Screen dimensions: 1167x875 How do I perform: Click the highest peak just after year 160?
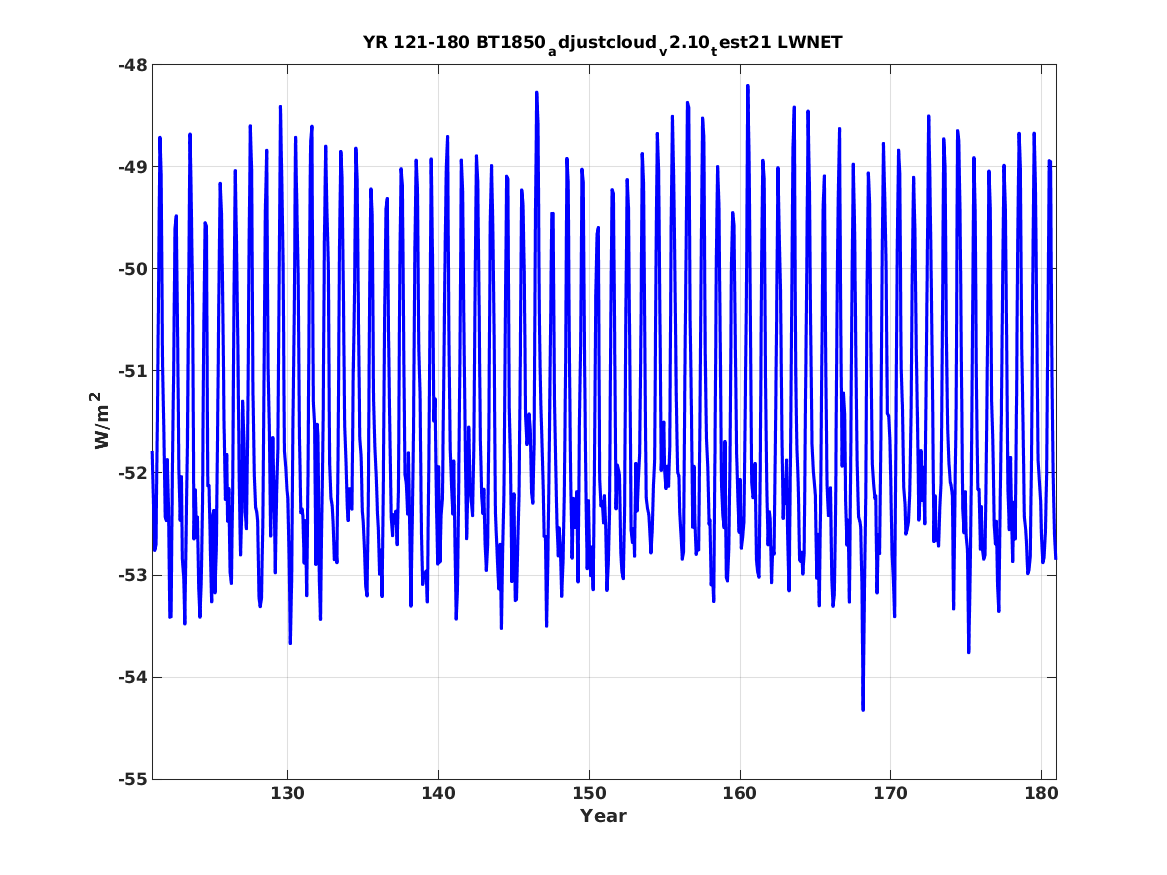pos(748,86)
